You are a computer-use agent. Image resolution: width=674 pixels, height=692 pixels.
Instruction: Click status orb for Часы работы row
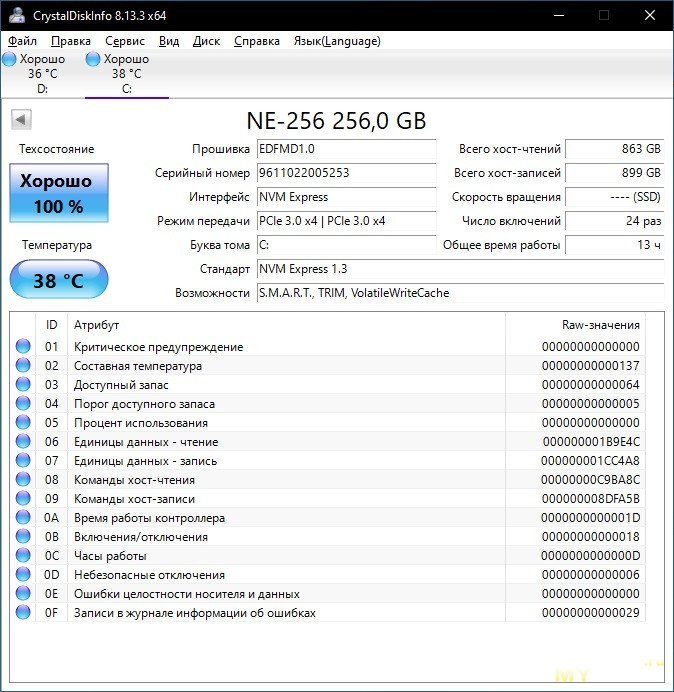pos(23,556)
